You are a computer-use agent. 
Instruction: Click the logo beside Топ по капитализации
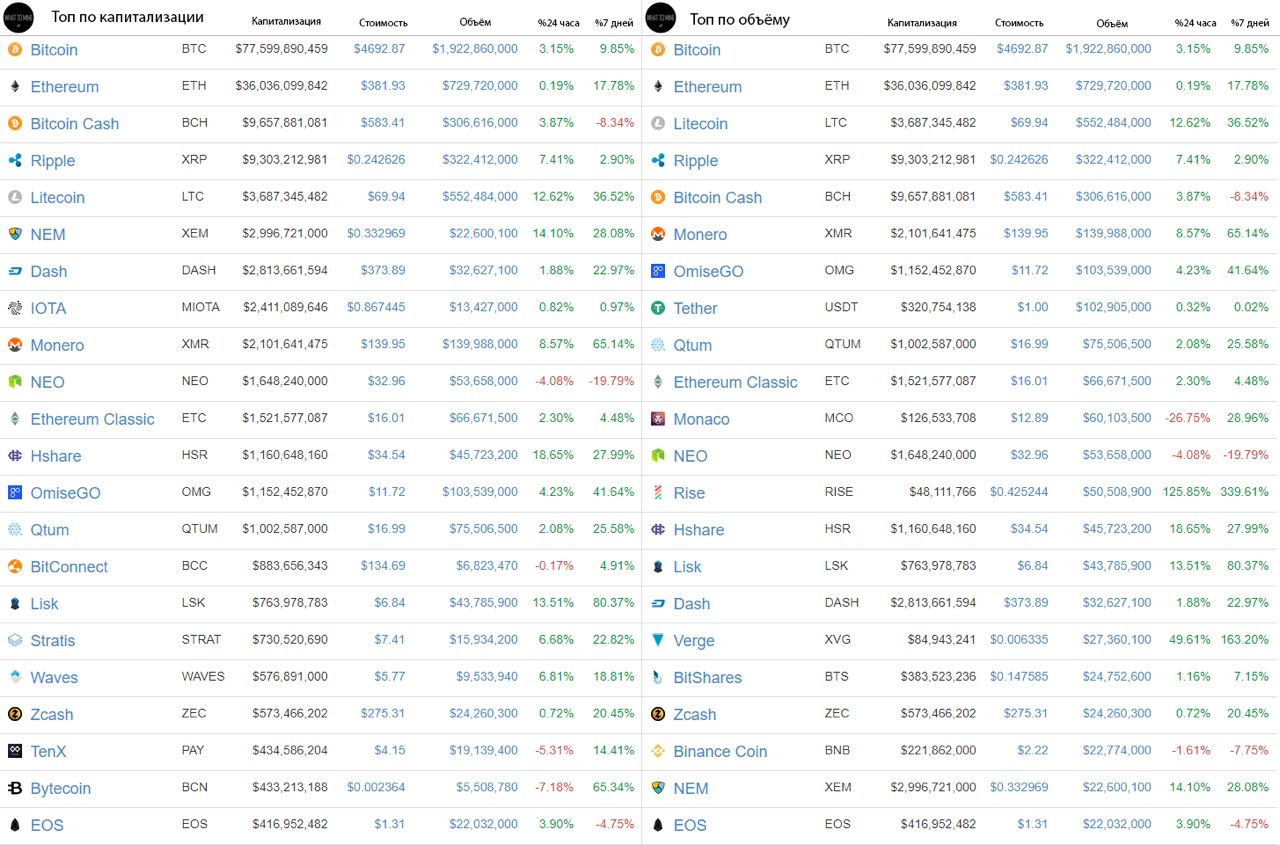click(19, 17)
